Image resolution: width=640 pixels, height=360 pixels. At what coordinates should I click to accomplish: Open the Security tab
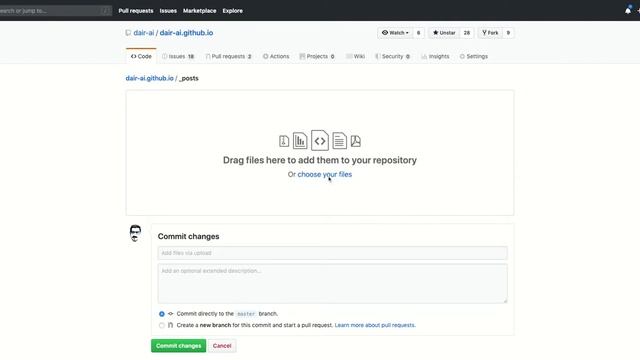point(392,56)
